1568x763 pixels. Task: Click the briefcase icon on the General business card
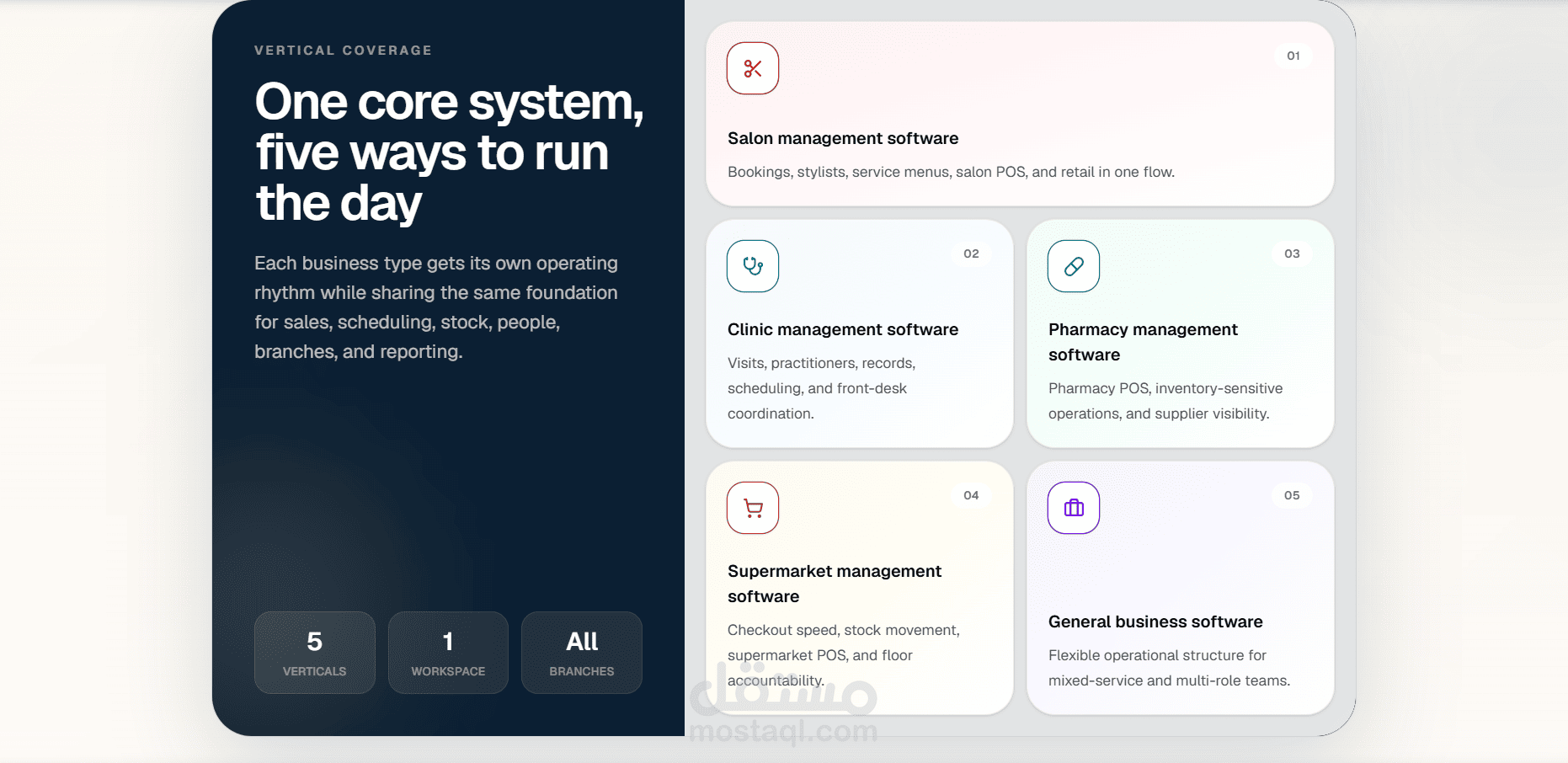[x=1074, y=508]
